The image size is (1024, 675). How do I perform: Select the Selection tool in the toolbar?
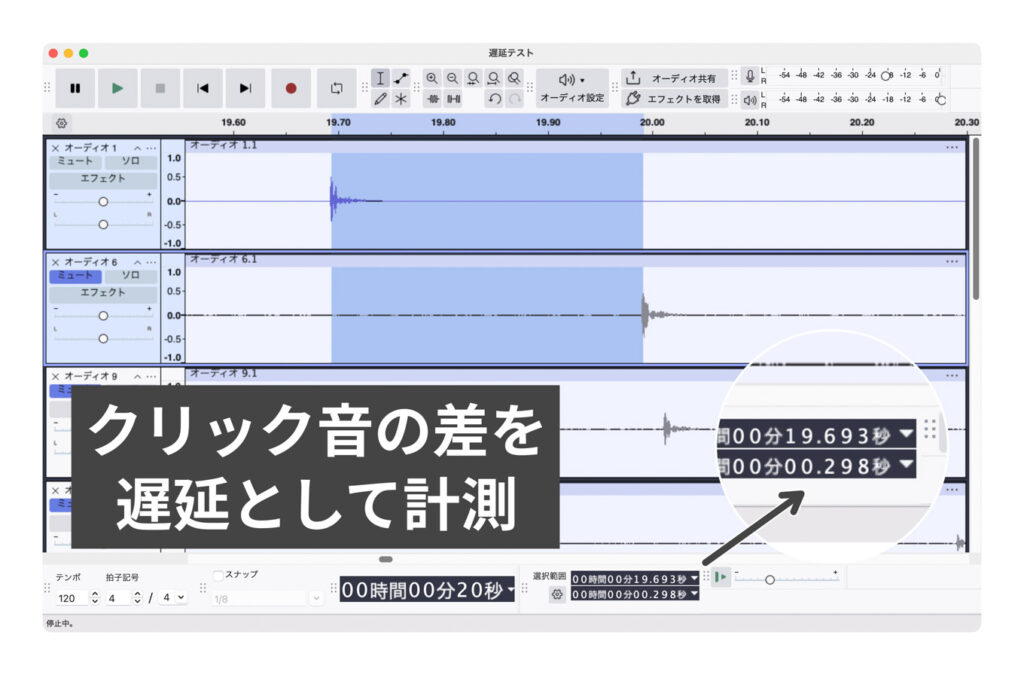coord(381,78)
